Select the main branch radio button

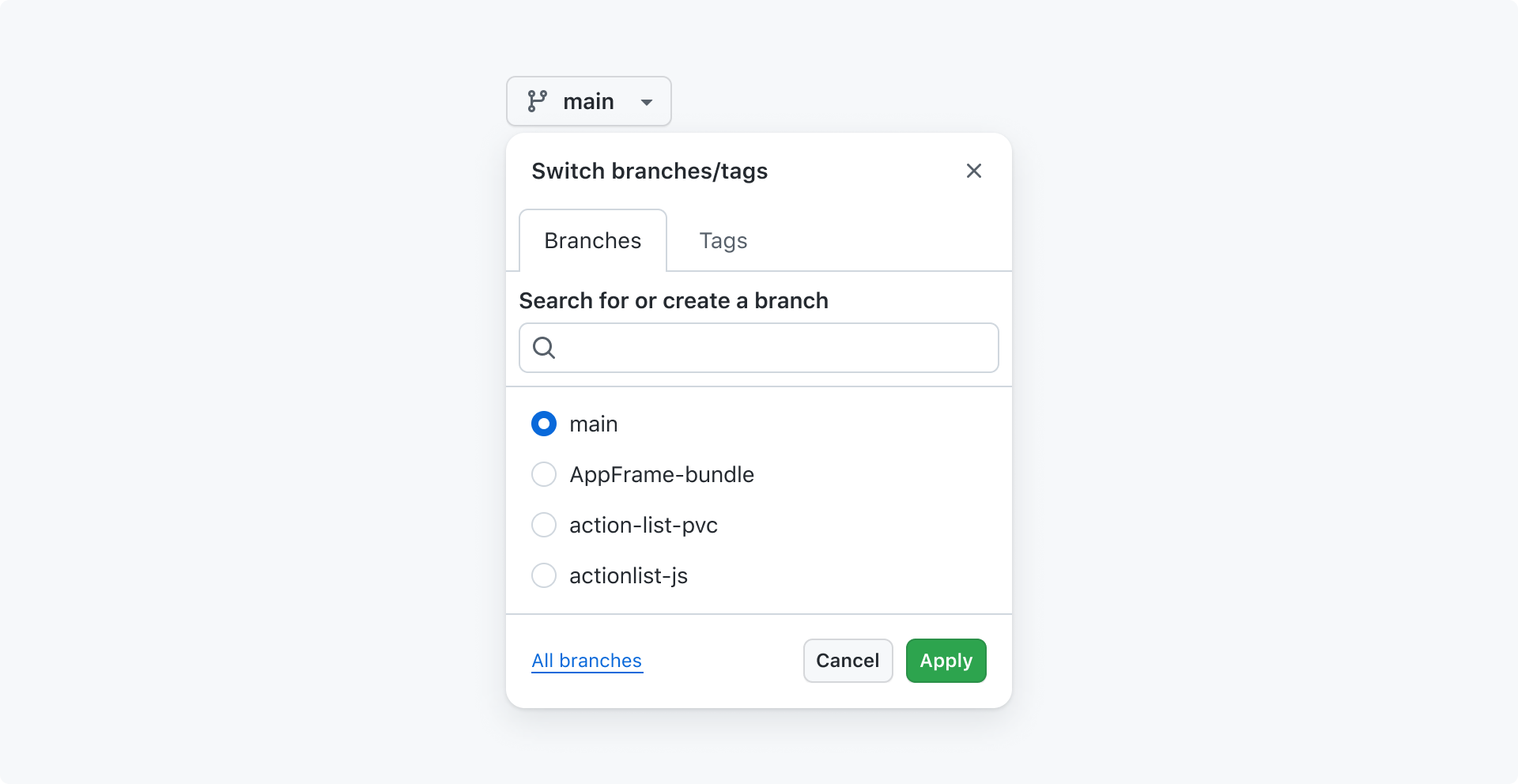[x=544, y=424]
